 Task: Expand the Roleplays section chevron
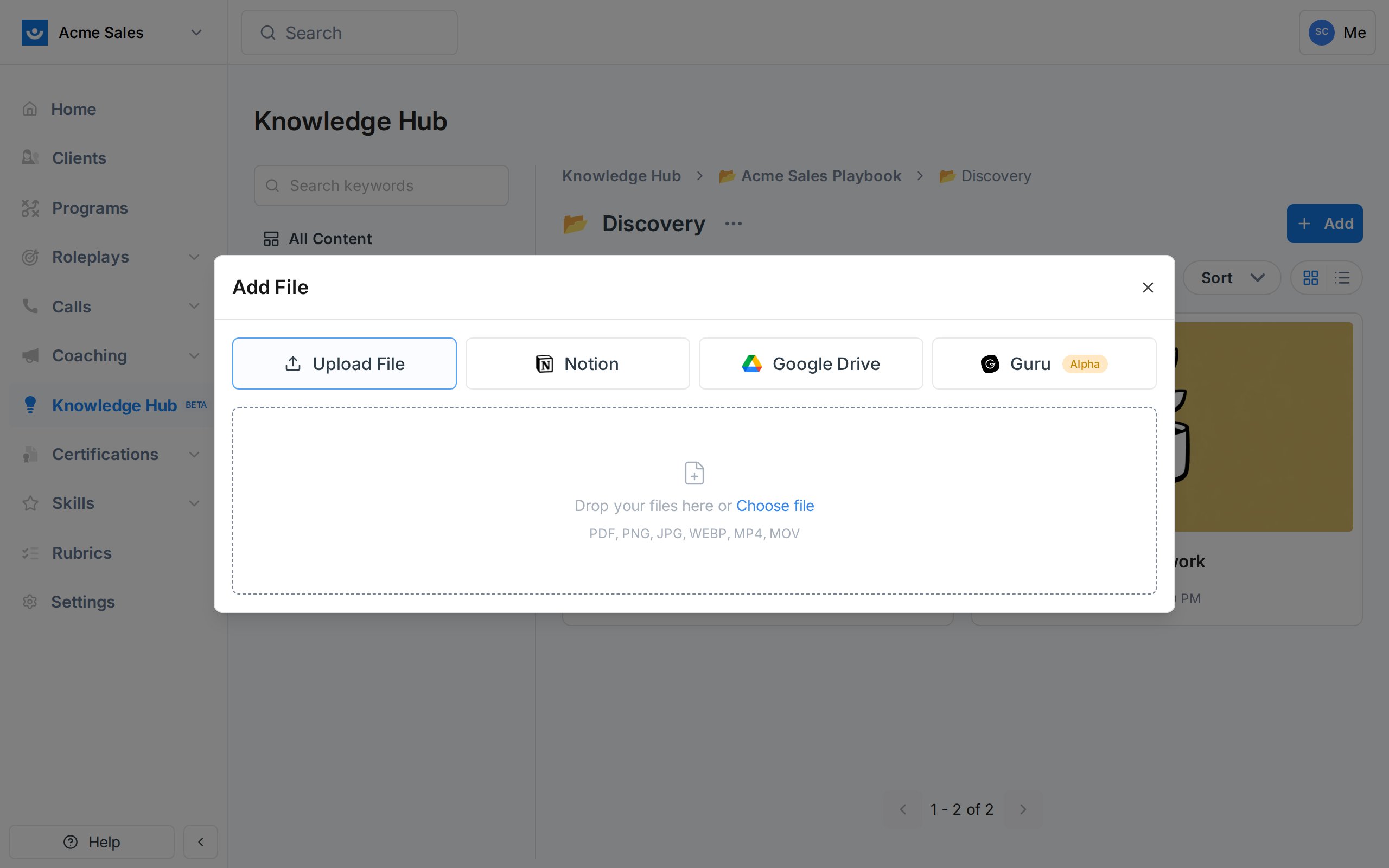point(195,257)
